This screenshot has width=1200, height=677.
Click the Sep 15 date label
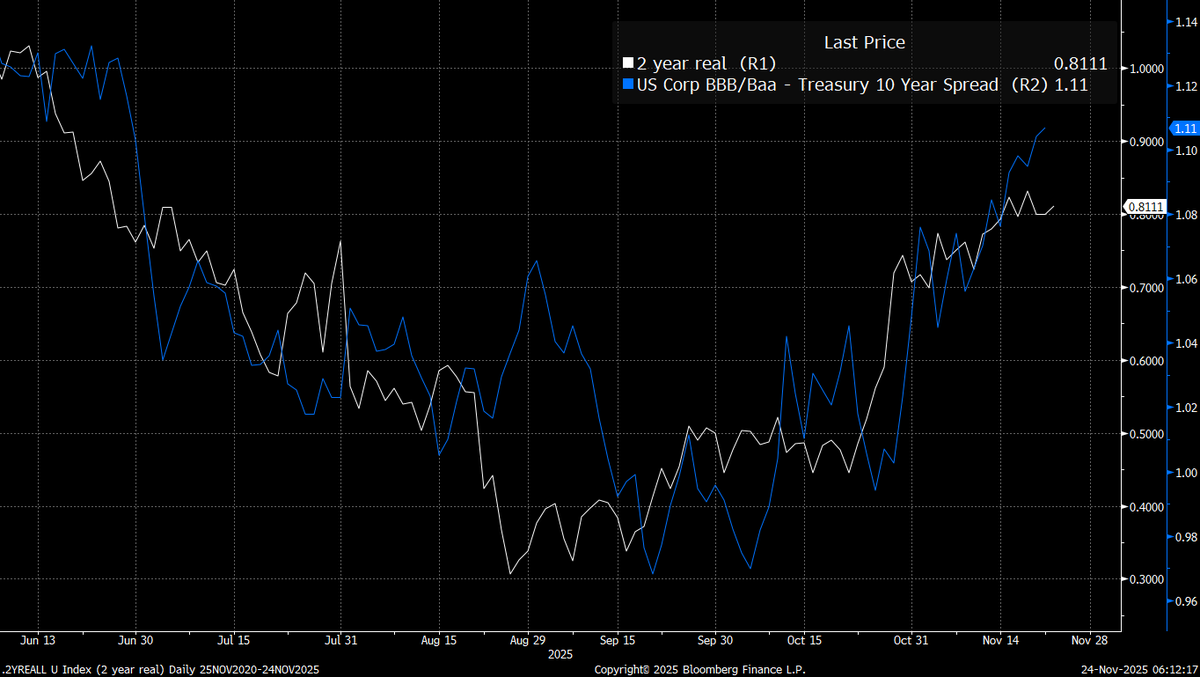point(617,641)
